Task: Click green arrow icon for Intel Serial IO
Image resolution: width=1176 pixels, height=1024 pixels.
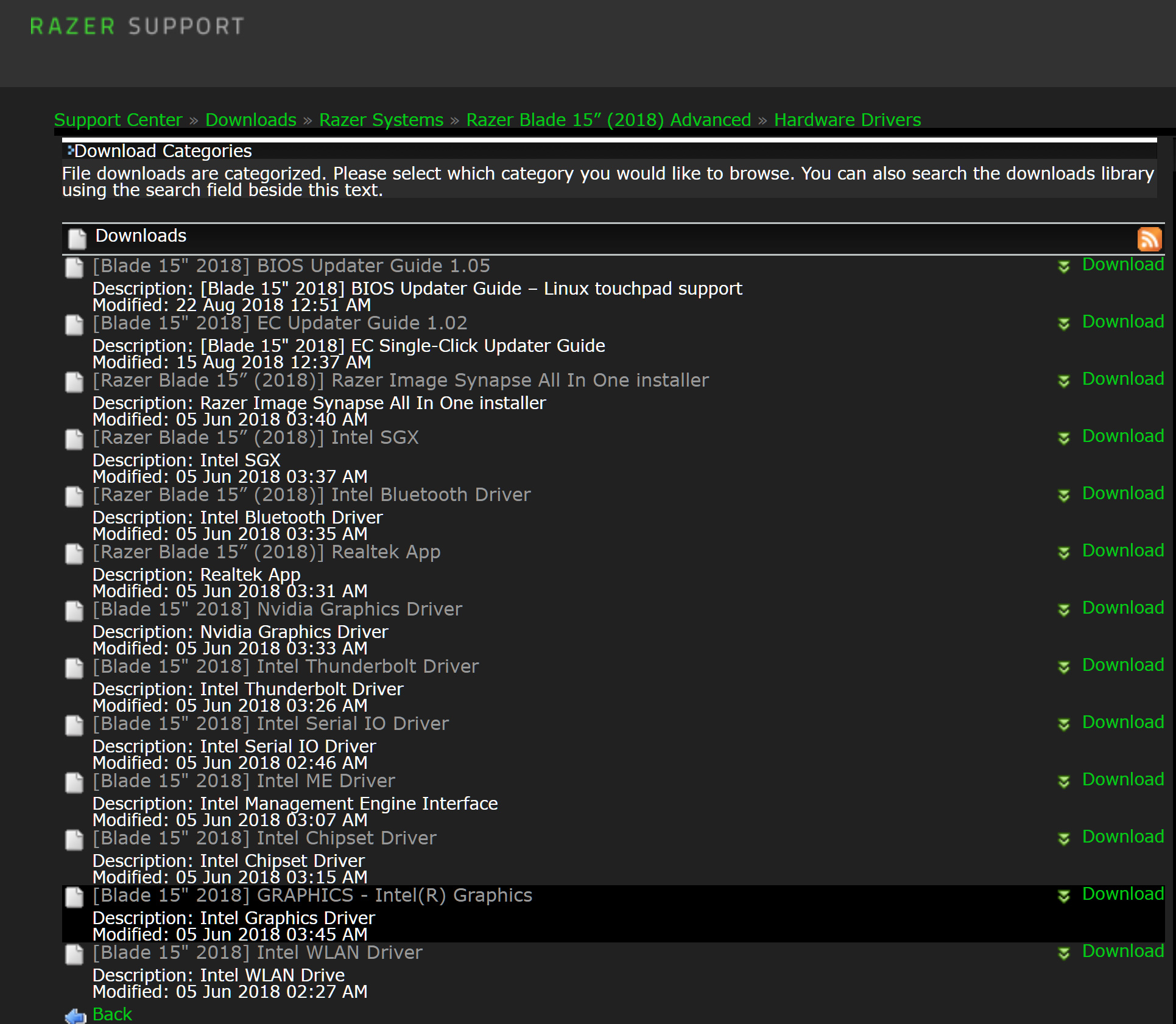Action: [x=1064, y=724]
